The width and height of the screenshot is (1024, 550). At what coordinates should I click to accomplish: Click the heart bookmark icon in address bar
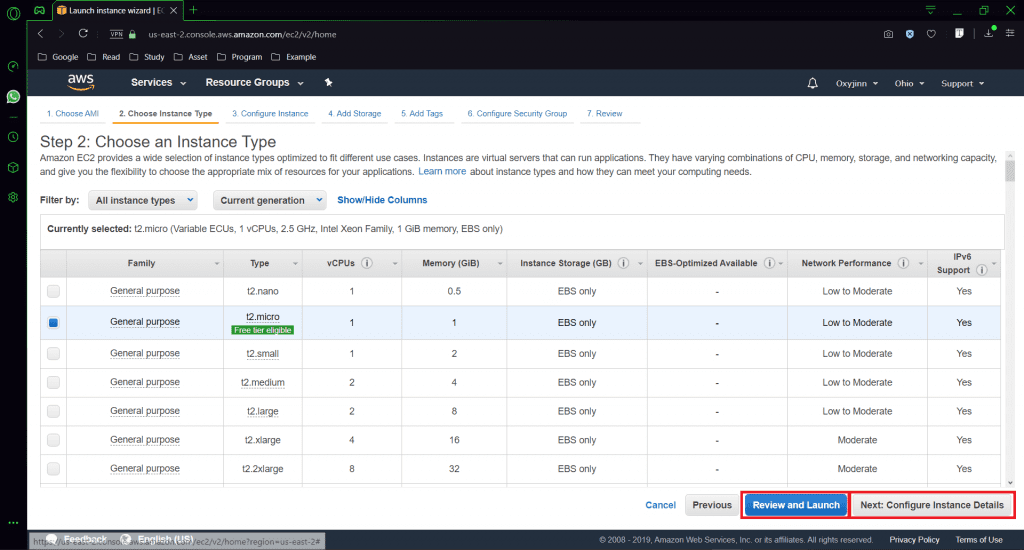click(x=931, y=34)
